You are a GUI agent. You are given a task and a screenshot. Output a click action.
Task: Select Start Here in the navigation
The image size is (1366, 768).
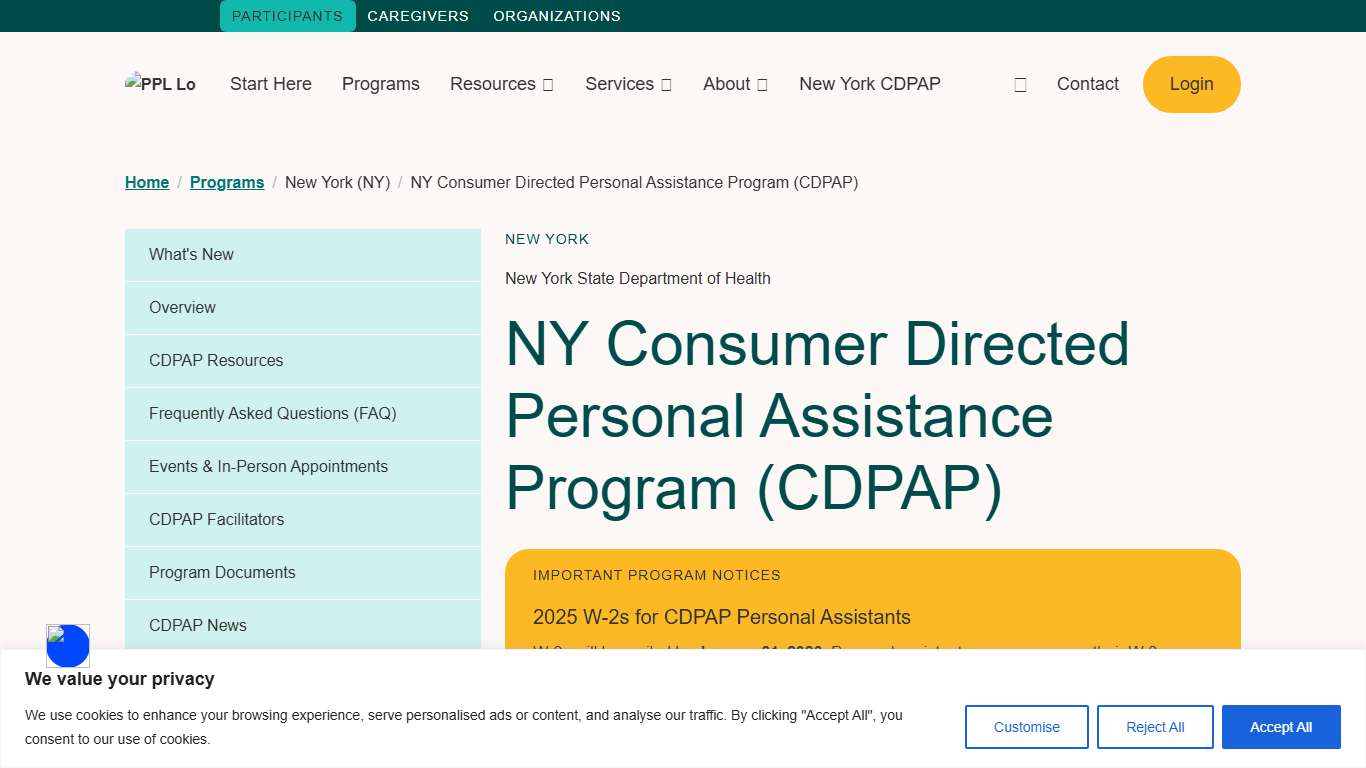pyautogui.click(x=270, y=84)
